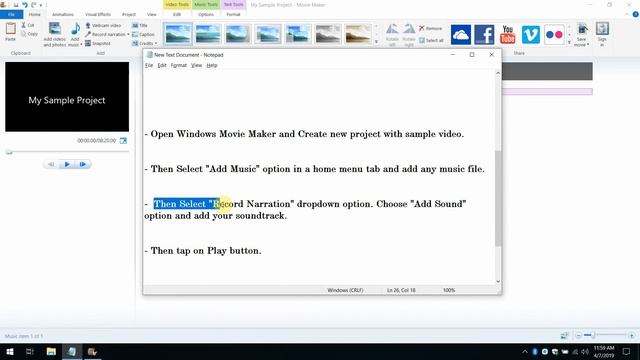The width and height of the screenshot is (640, 360).
Task: Open the Music Tools Options tab
Action: (206, 14)
